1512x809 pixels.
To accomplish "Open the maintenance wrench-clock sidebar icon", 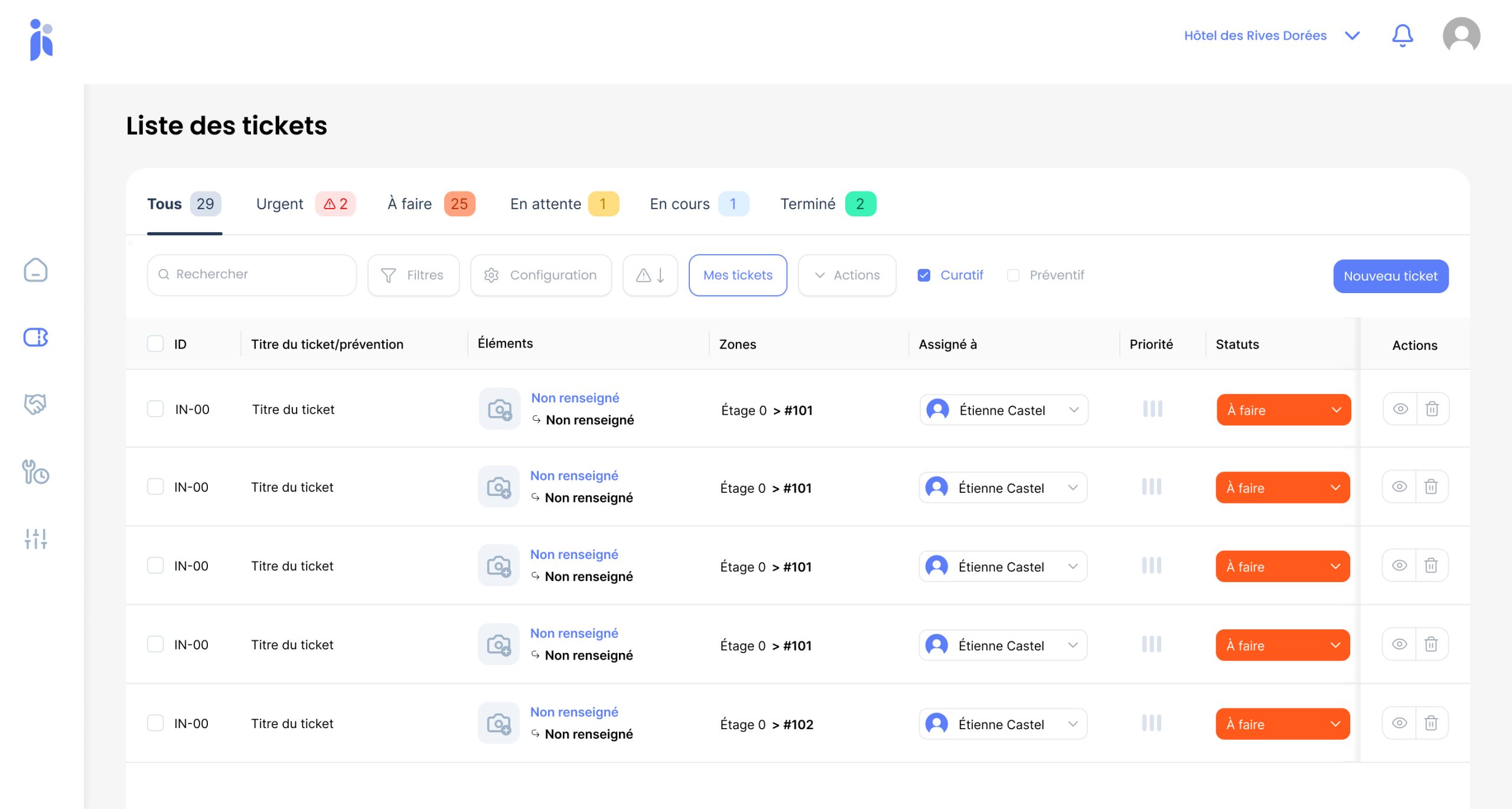I will (35, 472).
